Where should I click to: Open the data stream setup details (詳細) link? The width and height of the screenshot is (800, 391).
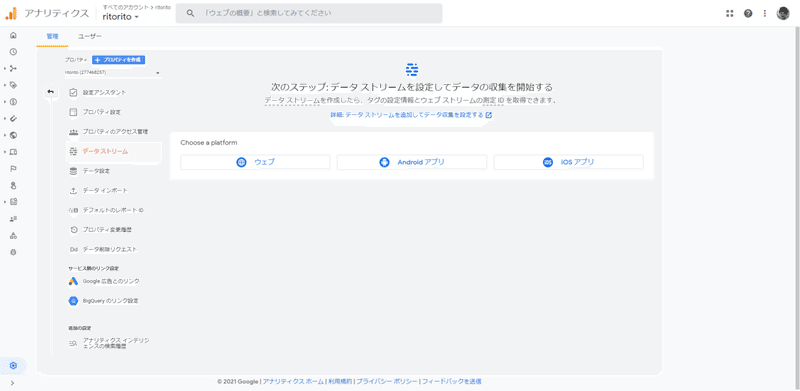pyautogui.click(x=411, y=115)
